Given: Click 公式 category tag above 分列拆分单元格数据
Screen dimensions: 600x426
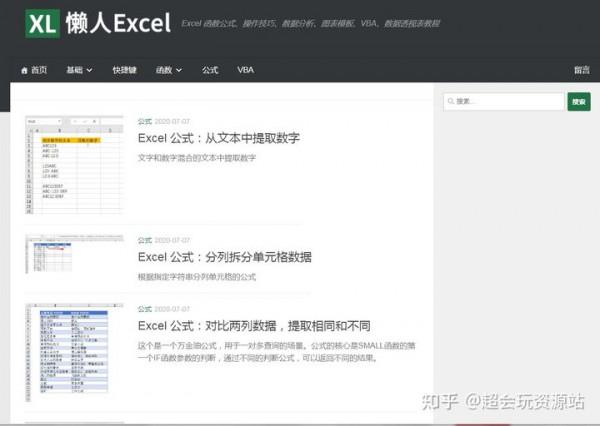Looking at the screenshot, I should click(144, 240).
